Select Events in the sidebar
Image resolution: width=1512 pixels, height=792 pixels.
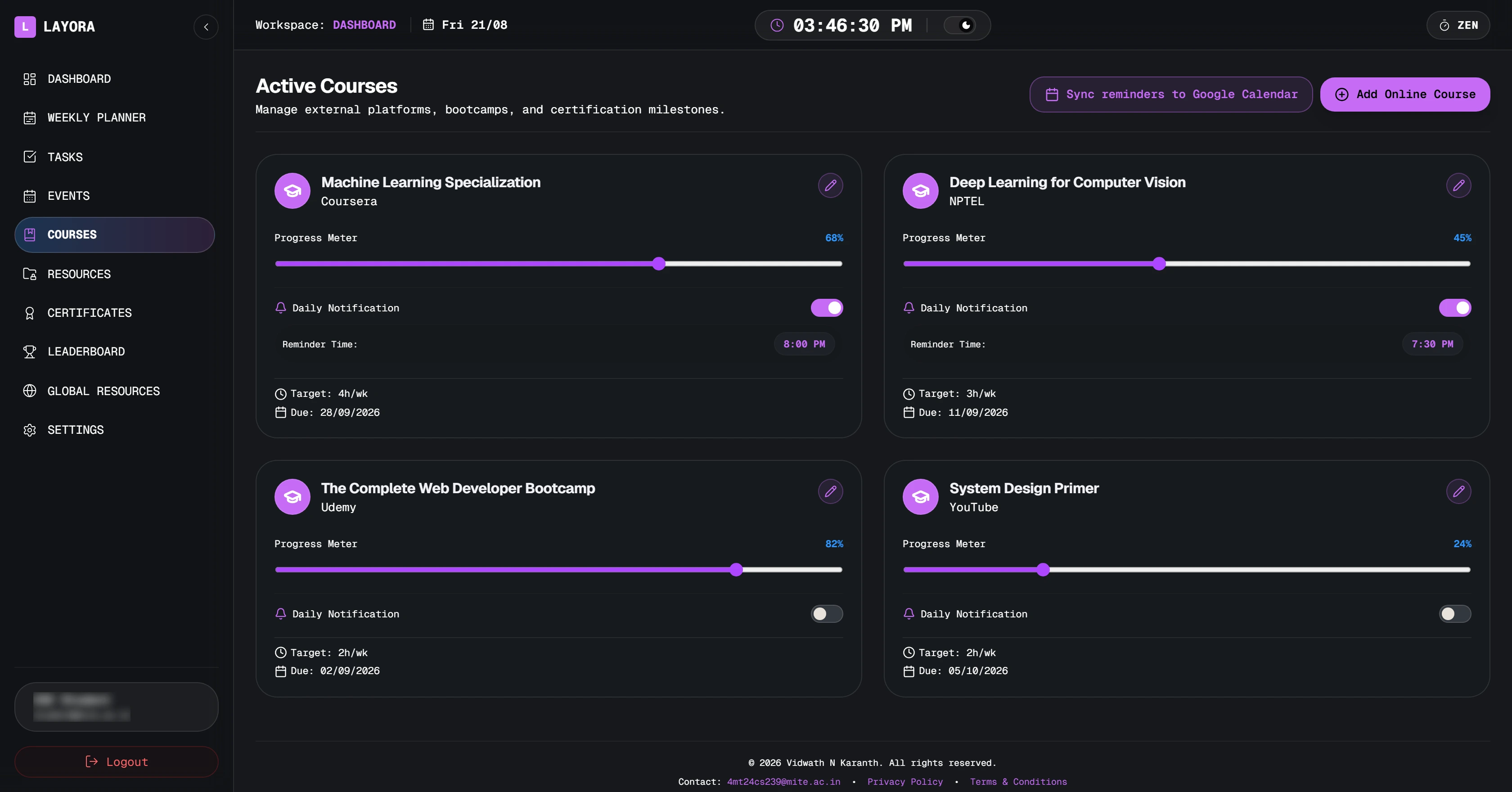point(114,195)
